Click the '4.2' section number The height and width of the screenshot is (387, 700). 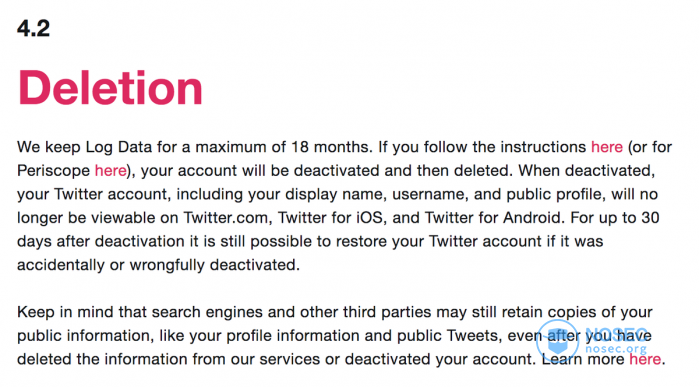(x=33, y=29)
